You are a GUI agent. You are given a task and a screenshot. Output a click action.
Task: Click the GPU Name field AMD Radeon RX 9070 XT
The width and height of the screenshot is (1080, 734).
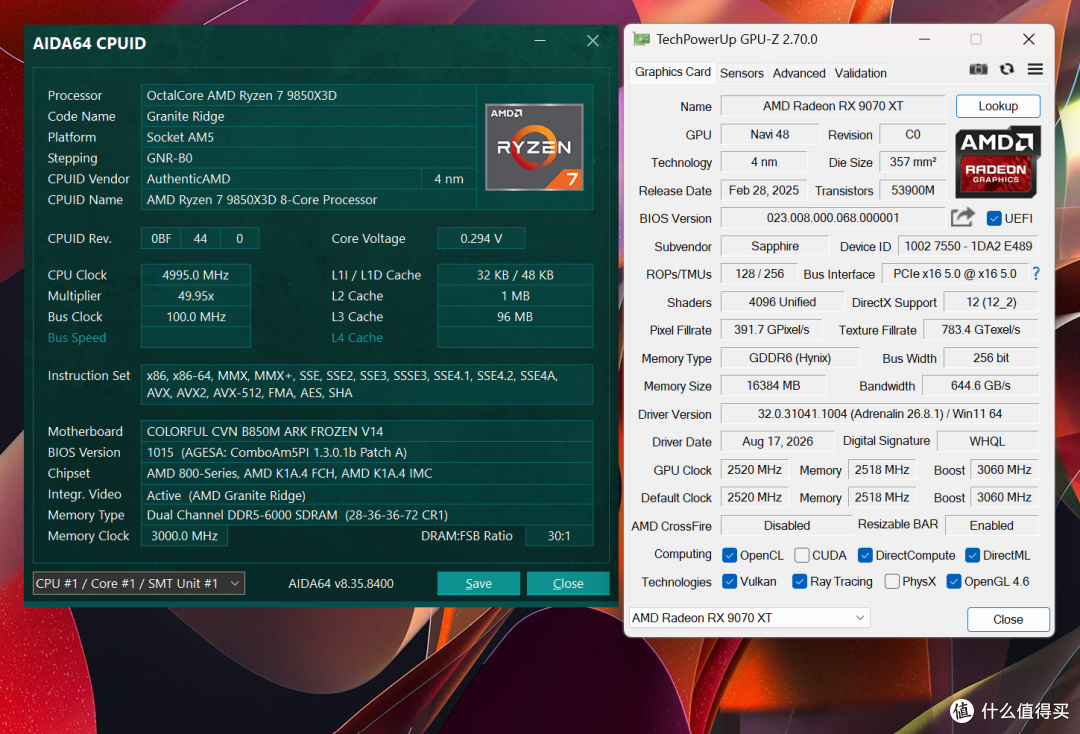(x=833, y=106)
